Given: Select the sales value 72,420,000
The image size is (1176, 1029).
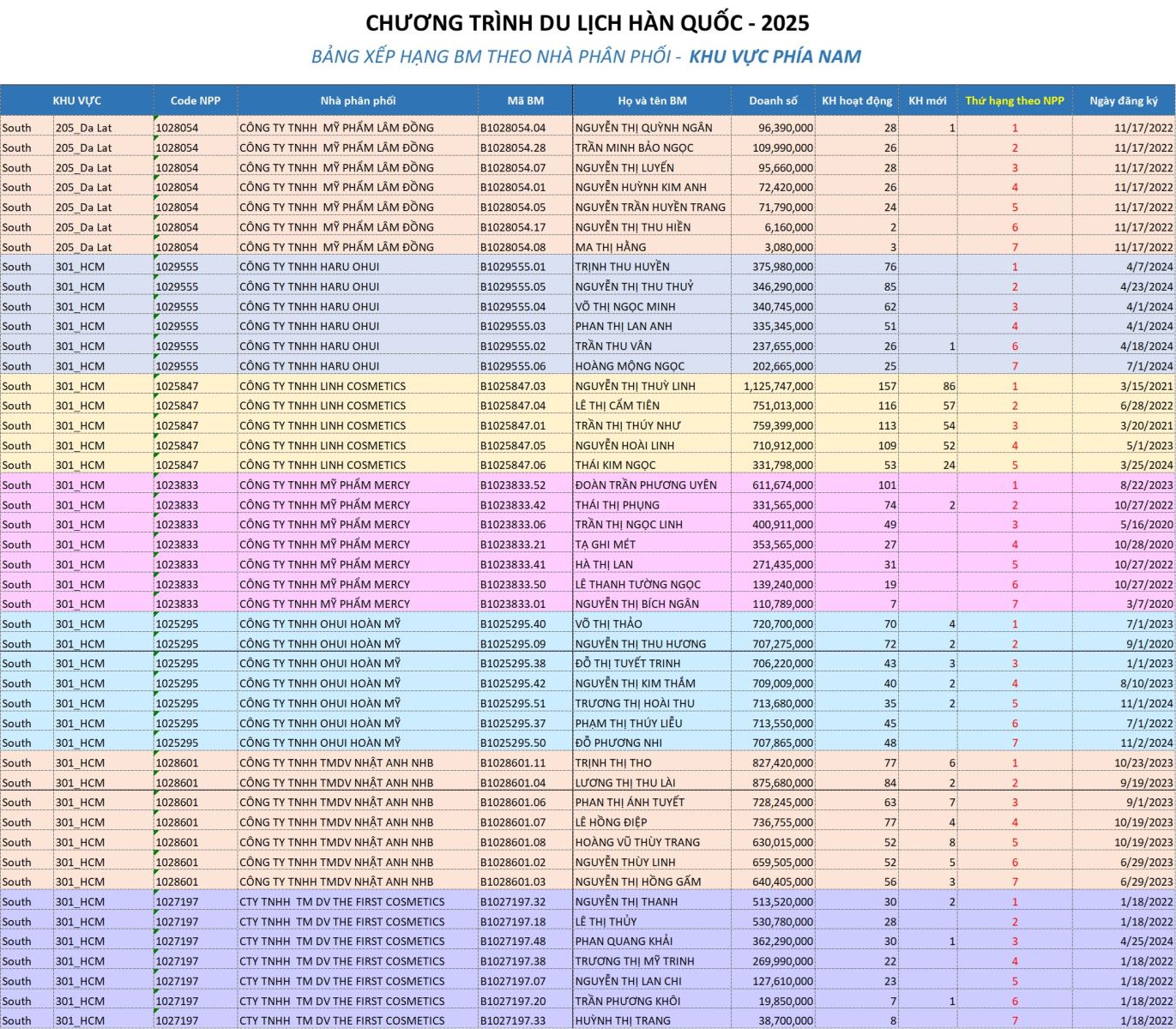Looking at the screenshot, I should click(x=786, y=187).
